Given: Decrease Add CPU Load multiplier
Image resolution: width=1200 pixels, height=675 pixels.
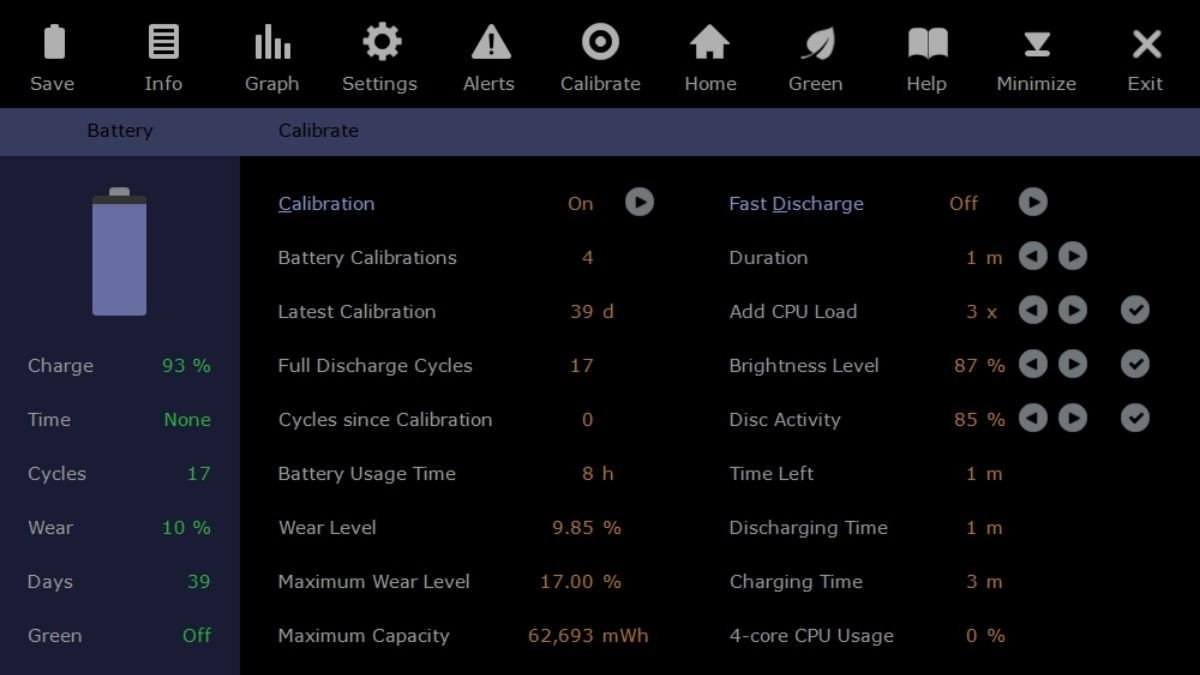Looking at the screenshot, I should tap(1032, 311).
